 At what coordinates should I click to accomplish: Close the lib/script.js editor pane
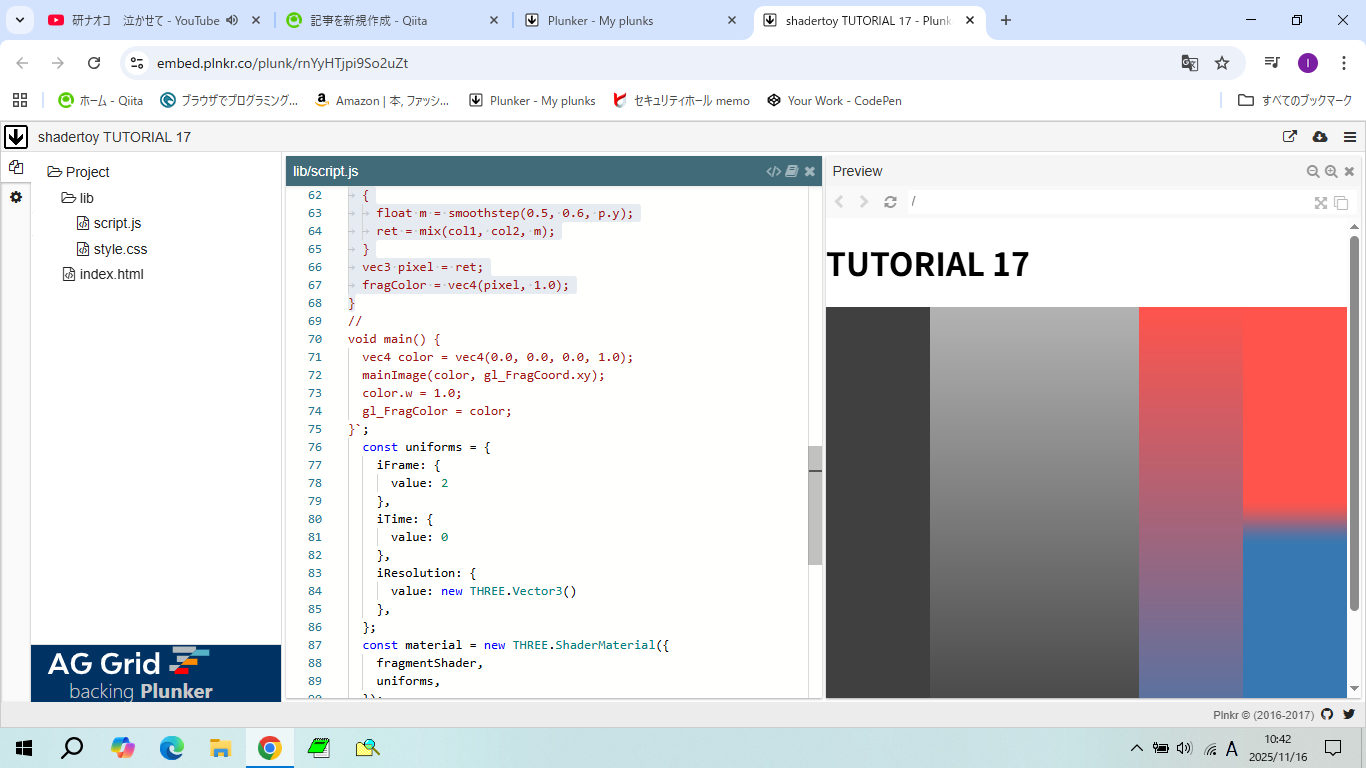810,171
